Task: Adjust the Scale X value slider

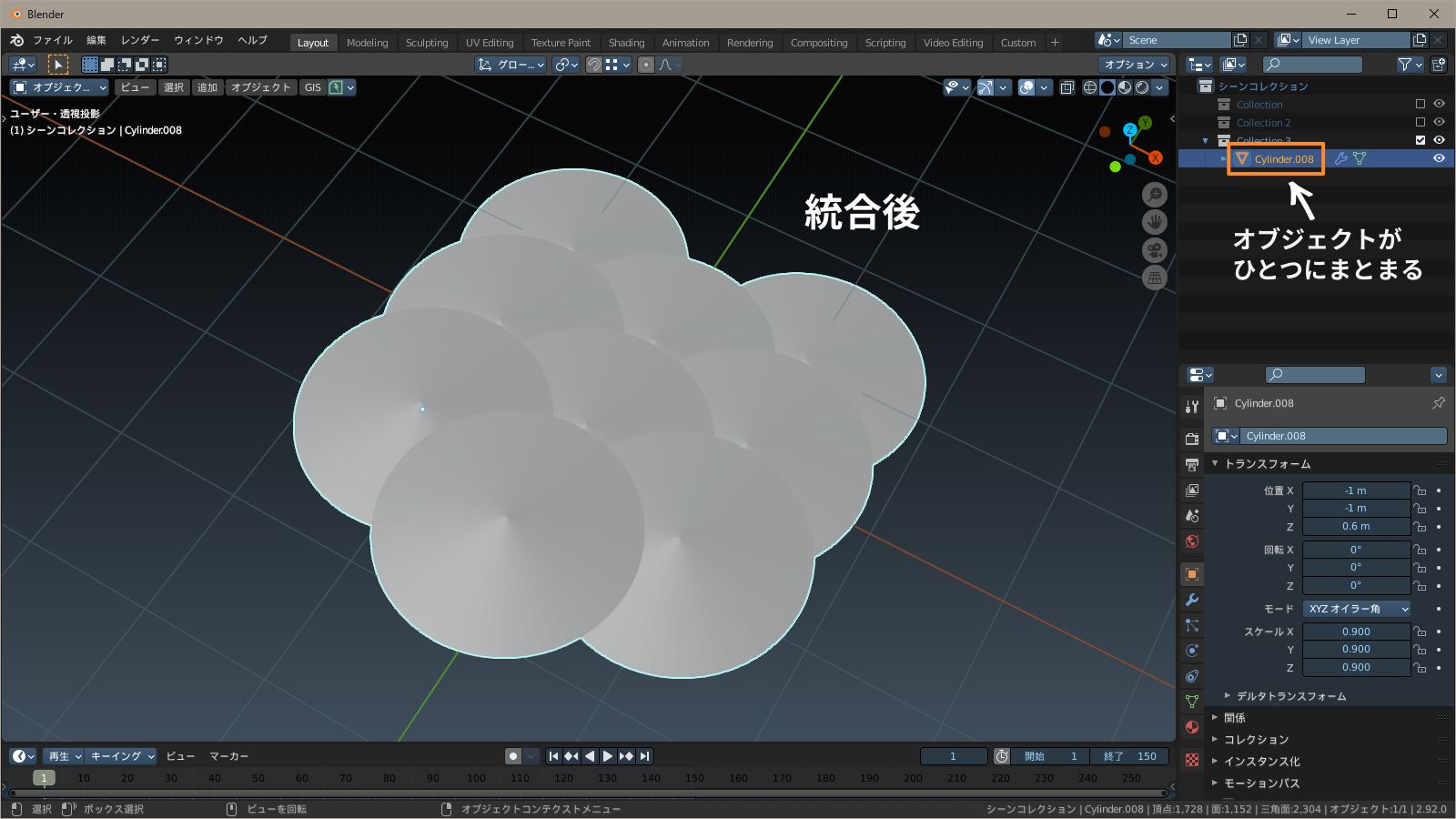Action: click(1357, 631)
